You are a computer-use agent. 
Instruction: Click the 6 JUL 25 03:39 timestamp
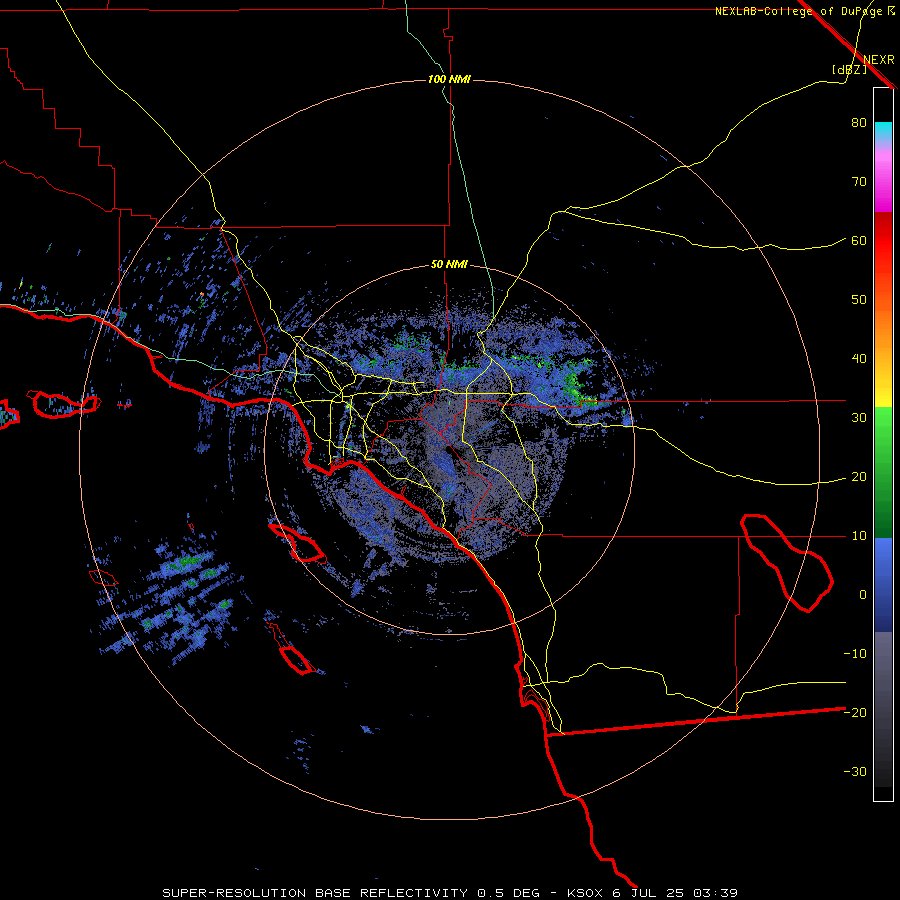coord(674,893)
